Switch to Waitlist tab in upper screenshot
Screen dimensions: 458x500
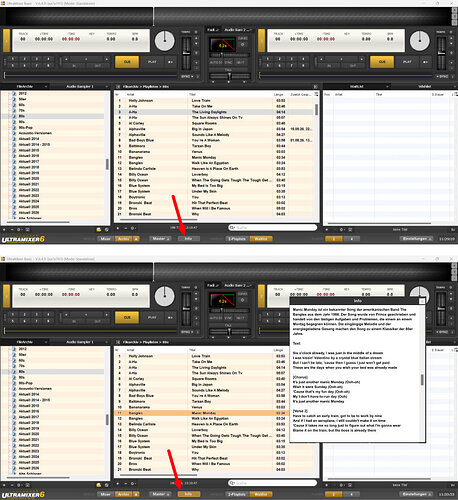pos(357,87)
